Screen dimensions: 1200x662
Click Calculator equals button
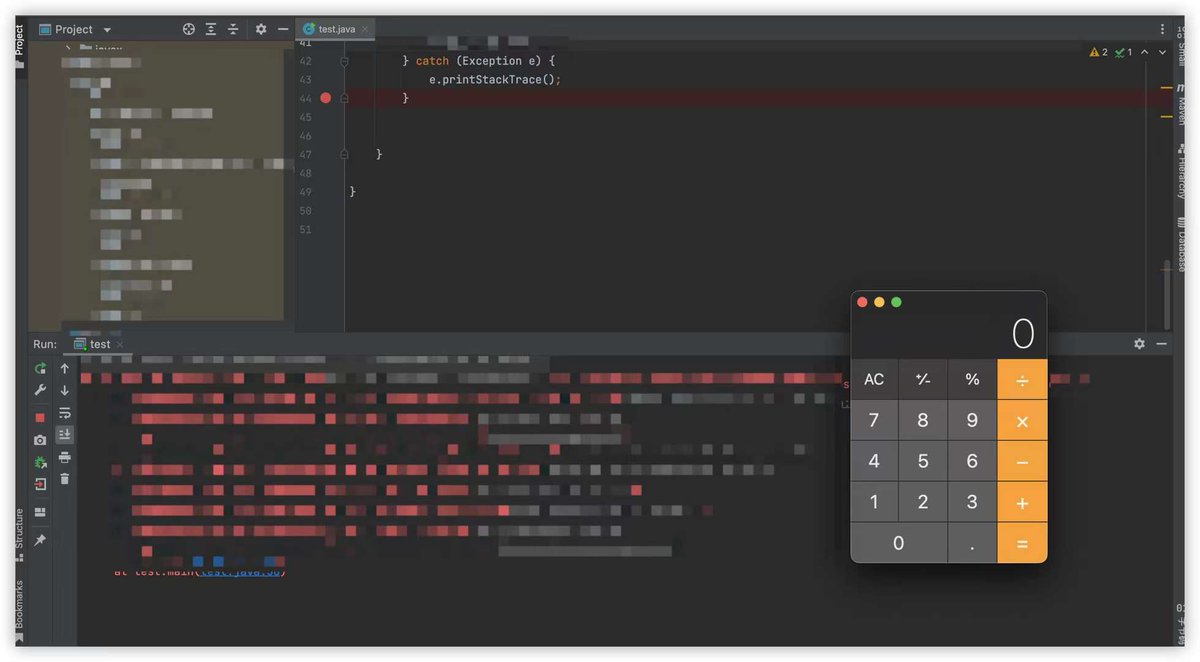1022,543
